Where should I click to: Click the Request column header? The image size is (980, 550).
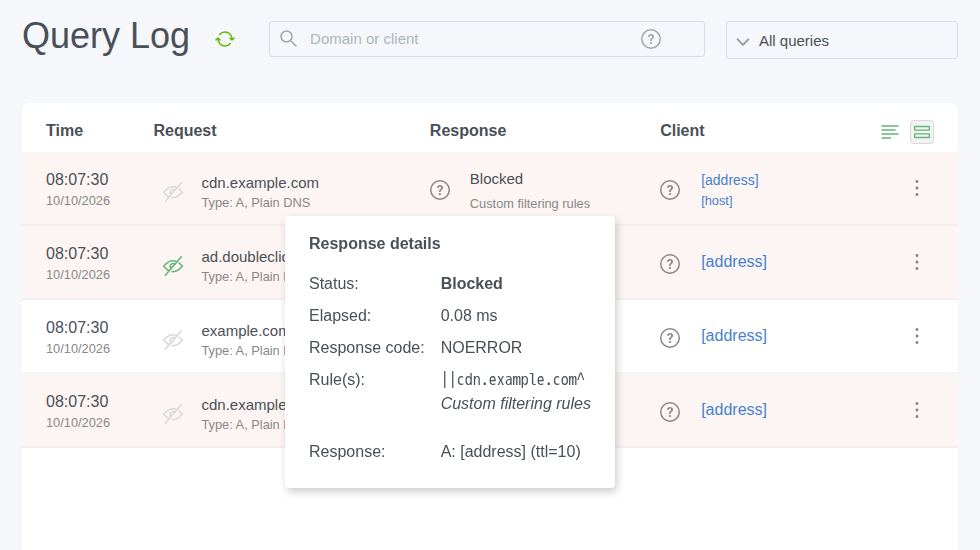185,130
